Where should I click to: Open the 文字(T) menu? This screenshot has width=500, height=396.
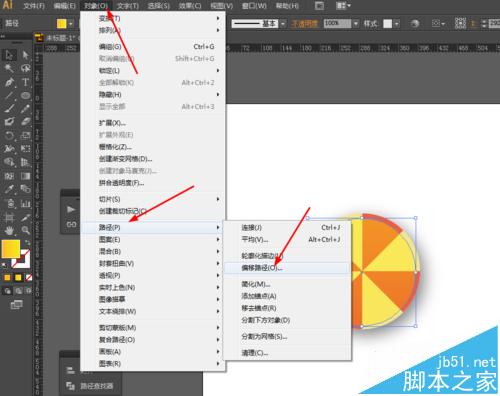click(128, 6)
